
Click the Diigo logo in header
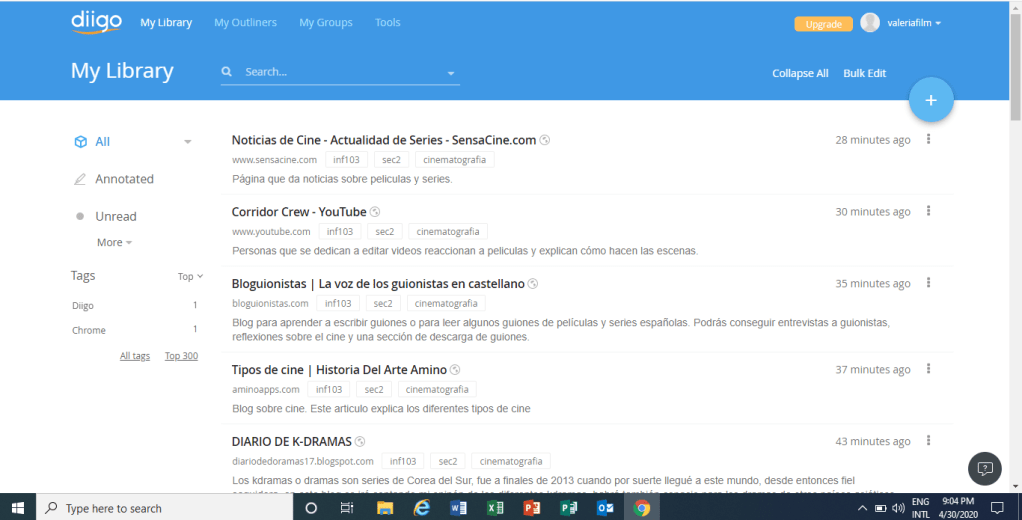click(x=95, y=22)
